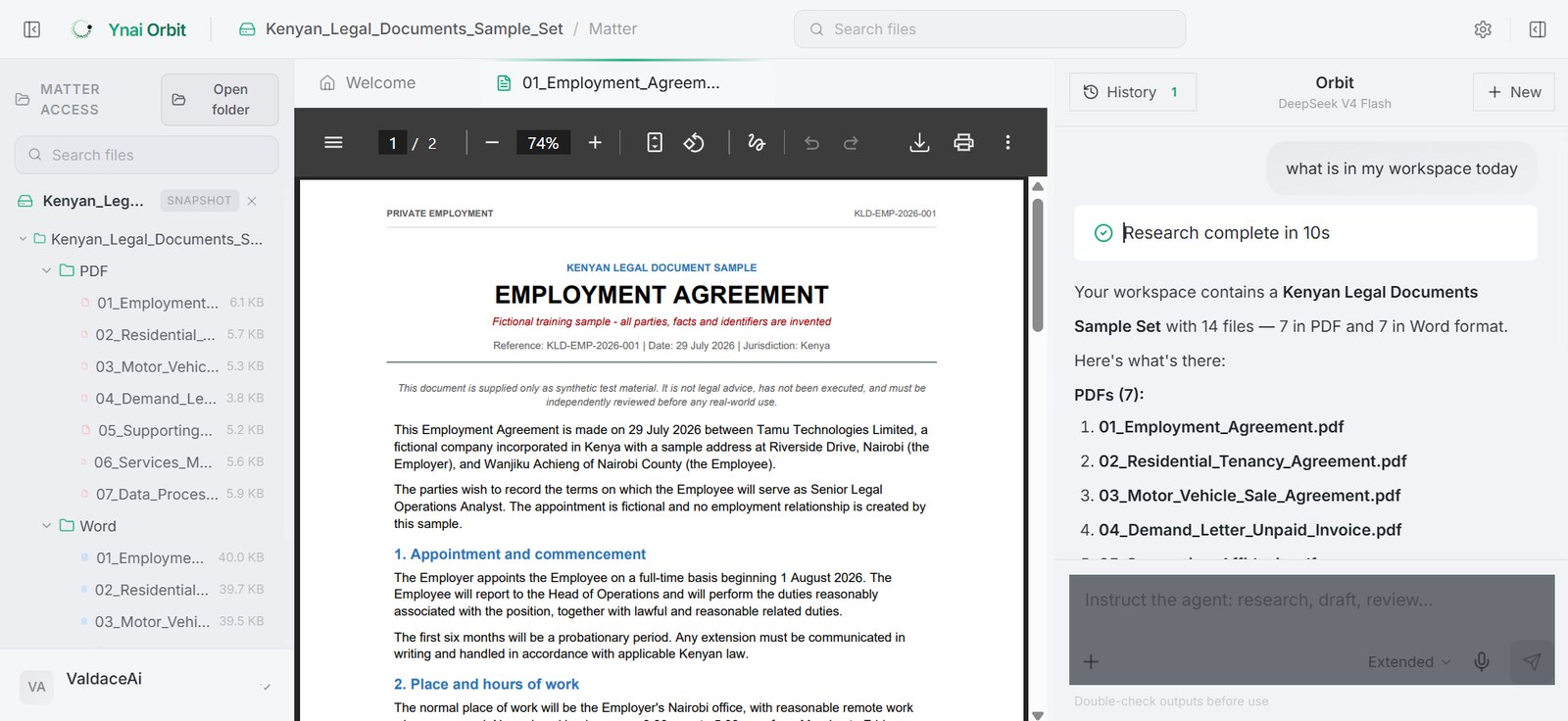This screenshot has width=1568, height=721.
Task: Send the instruction with paper plane
Action: tap(1532, 661)
